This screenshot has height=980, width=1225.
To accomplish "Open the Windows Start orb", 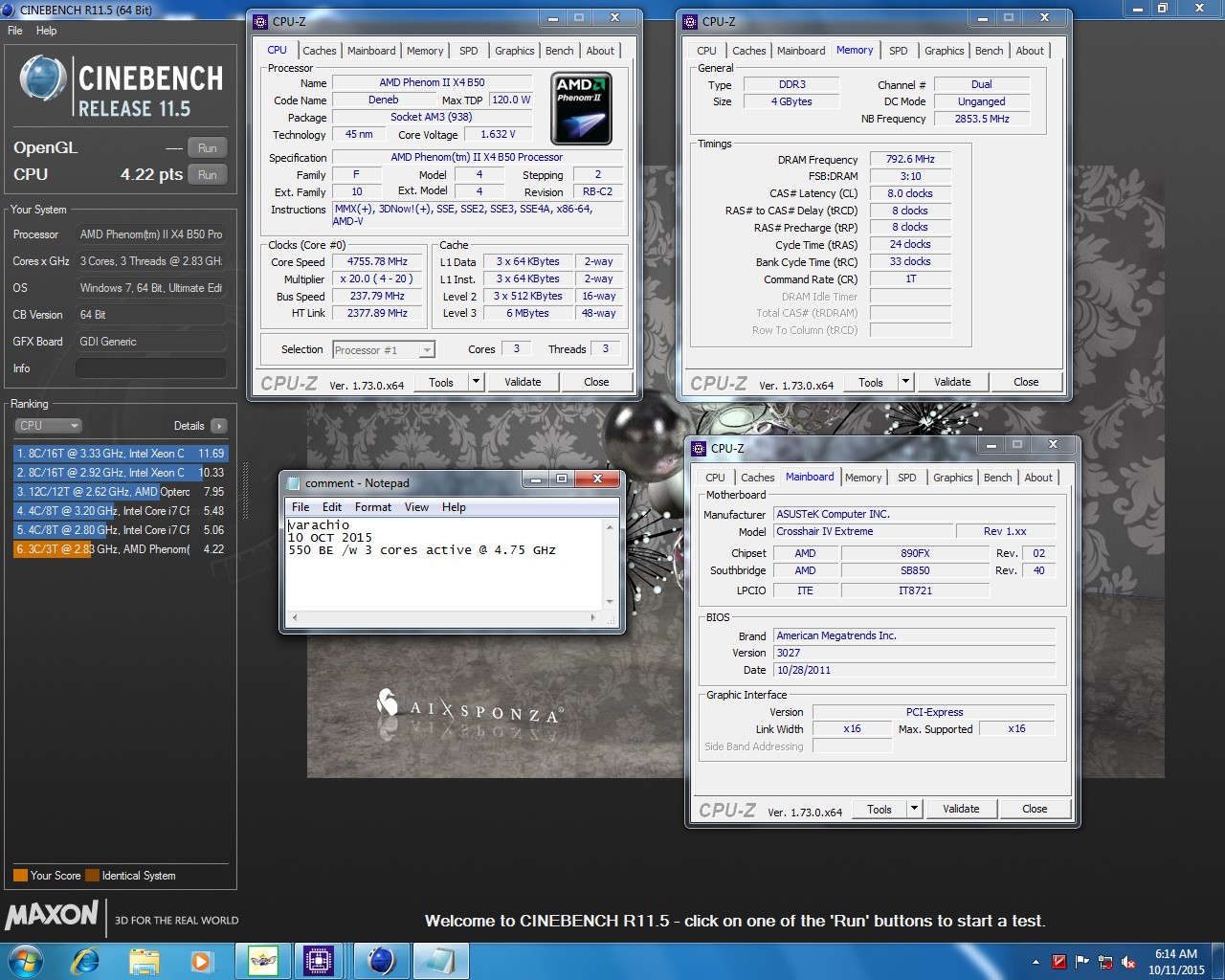I will (25, 960).
